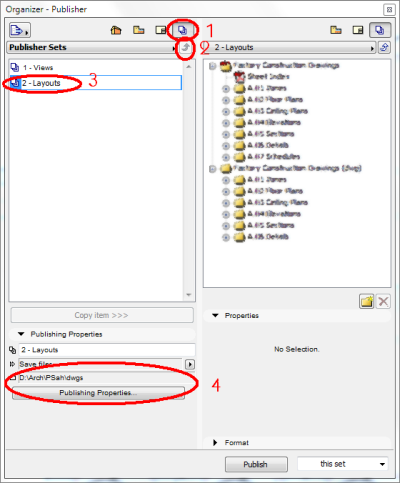Switch left pane to View Map
The height and width of the screenshot is (483, 400).
pyautogui.click(x=139, y=30)
